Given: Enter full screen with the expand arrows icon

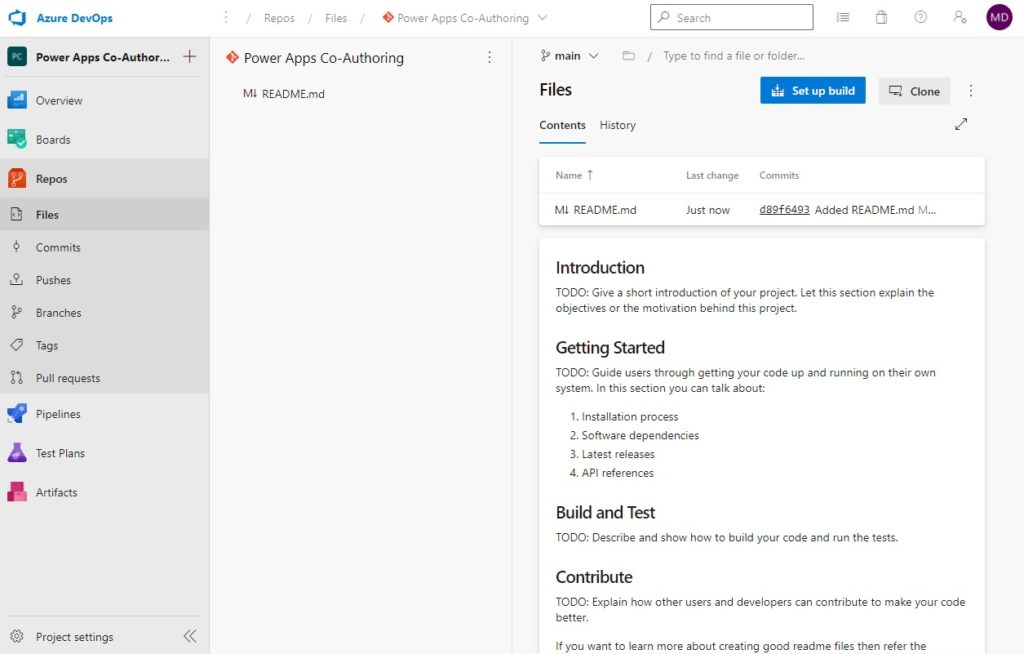Looking at the screenshot, I should pos(961,124).
